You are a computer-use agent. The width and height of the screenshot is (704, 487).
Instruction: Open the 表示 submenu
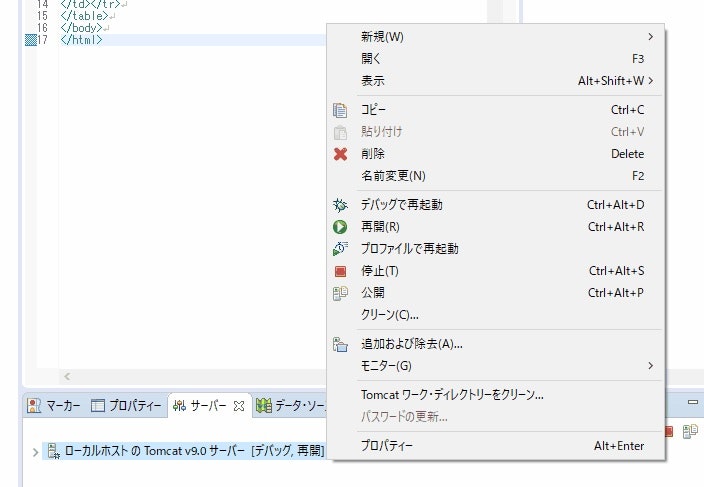[496, 81]
